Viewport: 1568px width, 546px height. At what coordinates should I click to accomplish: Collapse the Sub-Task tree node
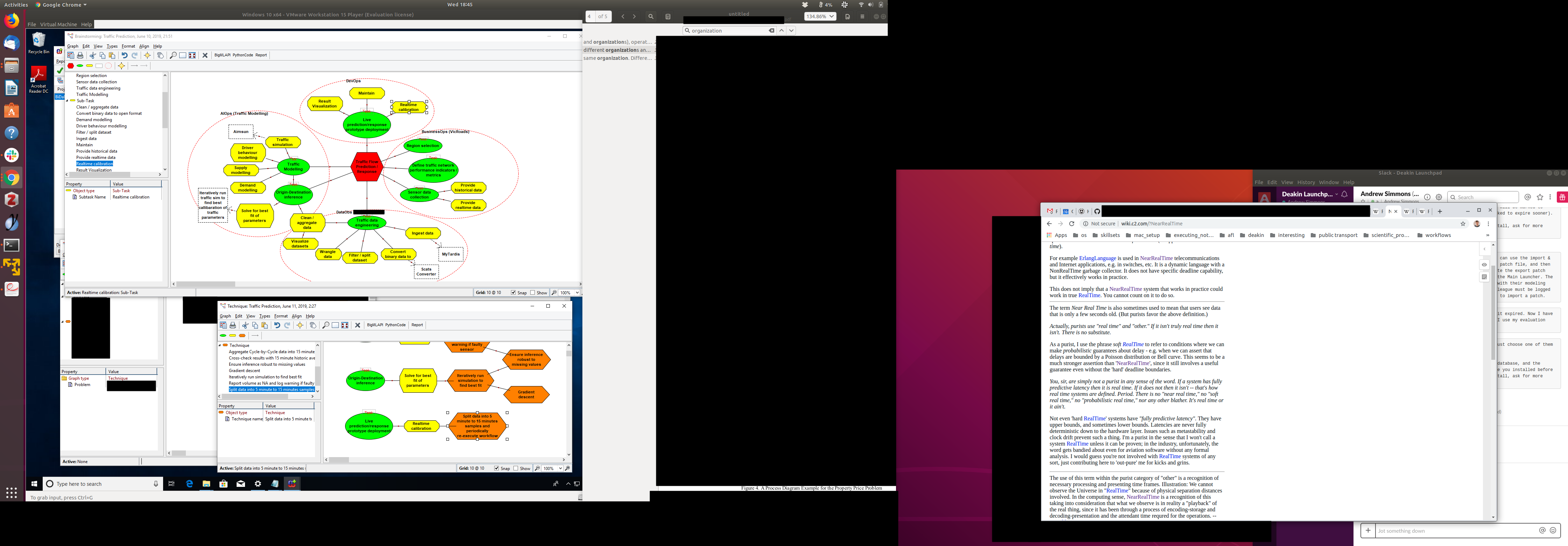(67, 101)
